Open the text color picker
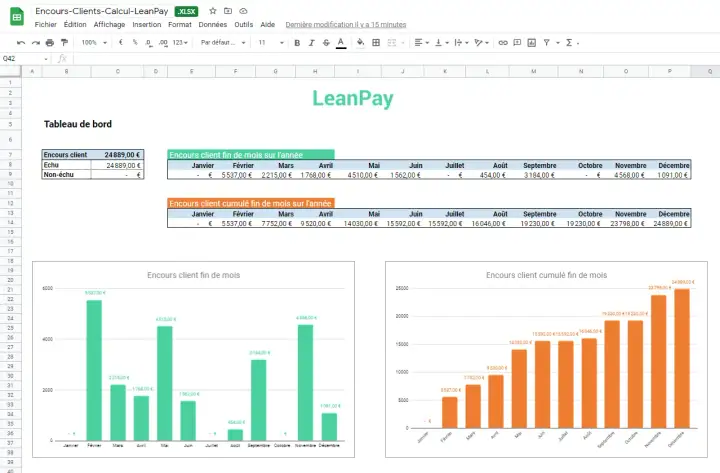 pyautogui.click(x=341, y=43)
